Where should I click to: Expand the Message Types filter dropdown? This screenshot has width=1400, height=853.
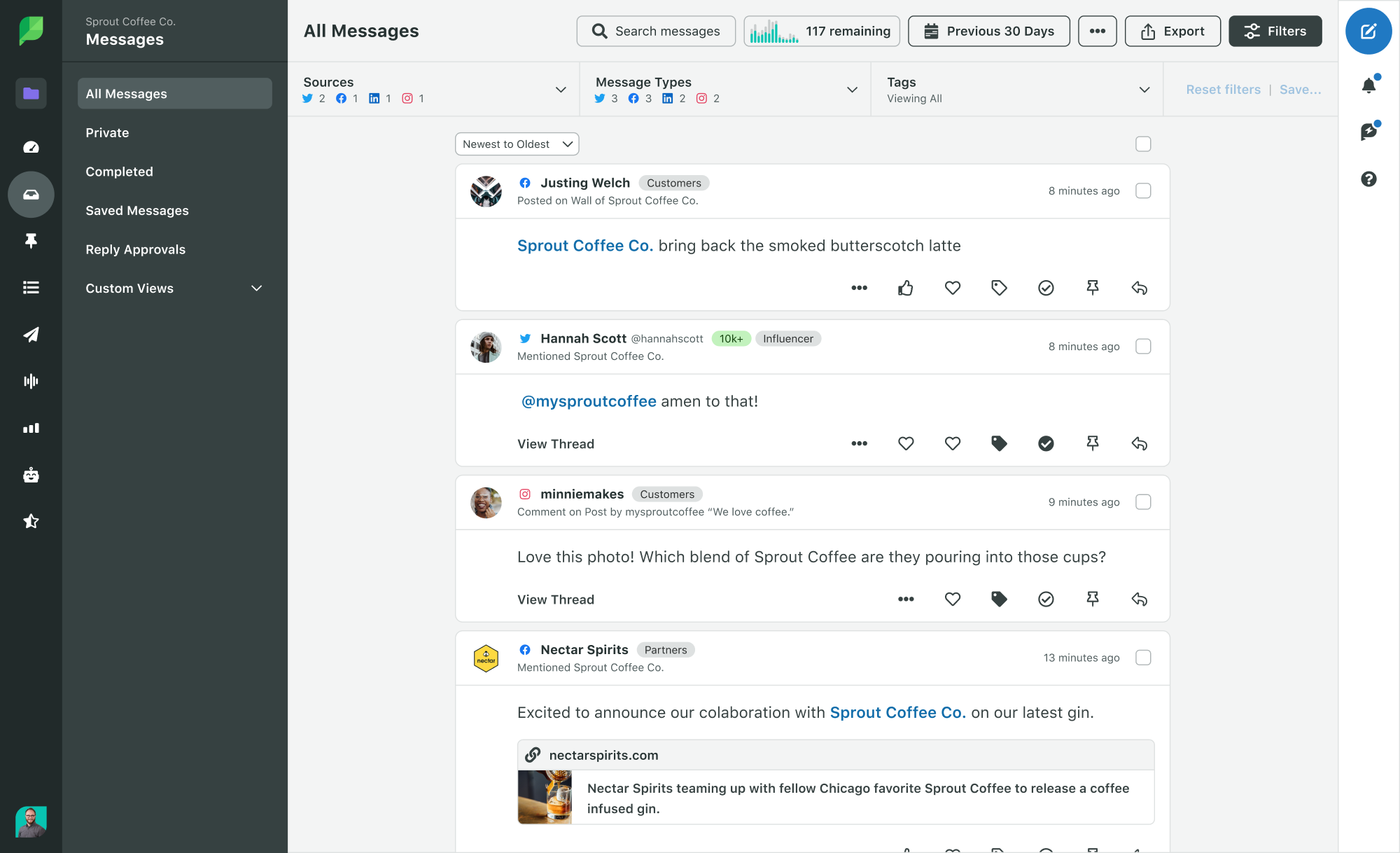coord(854,89)
